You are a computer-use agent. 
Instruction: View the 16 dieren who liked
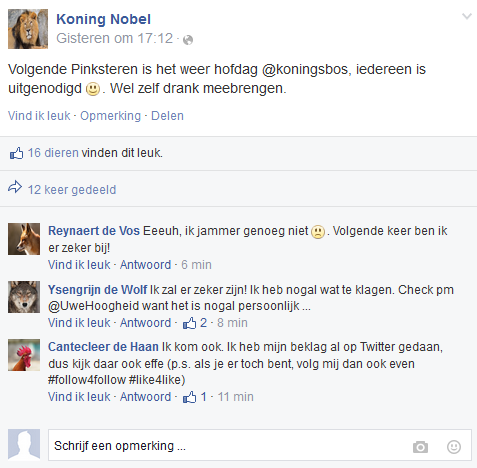click(x=53, y=153)
